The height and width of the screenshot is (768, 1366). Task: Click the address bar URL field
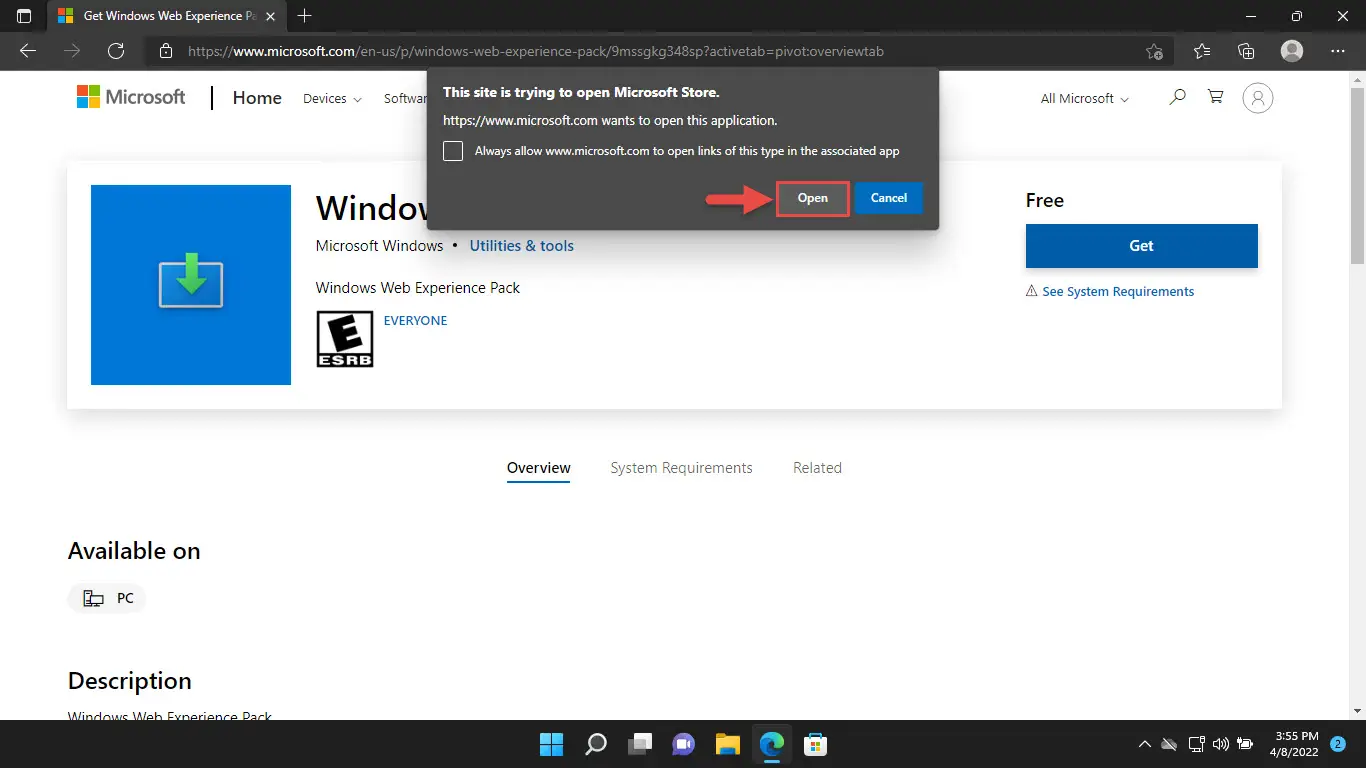pos(660,51)
